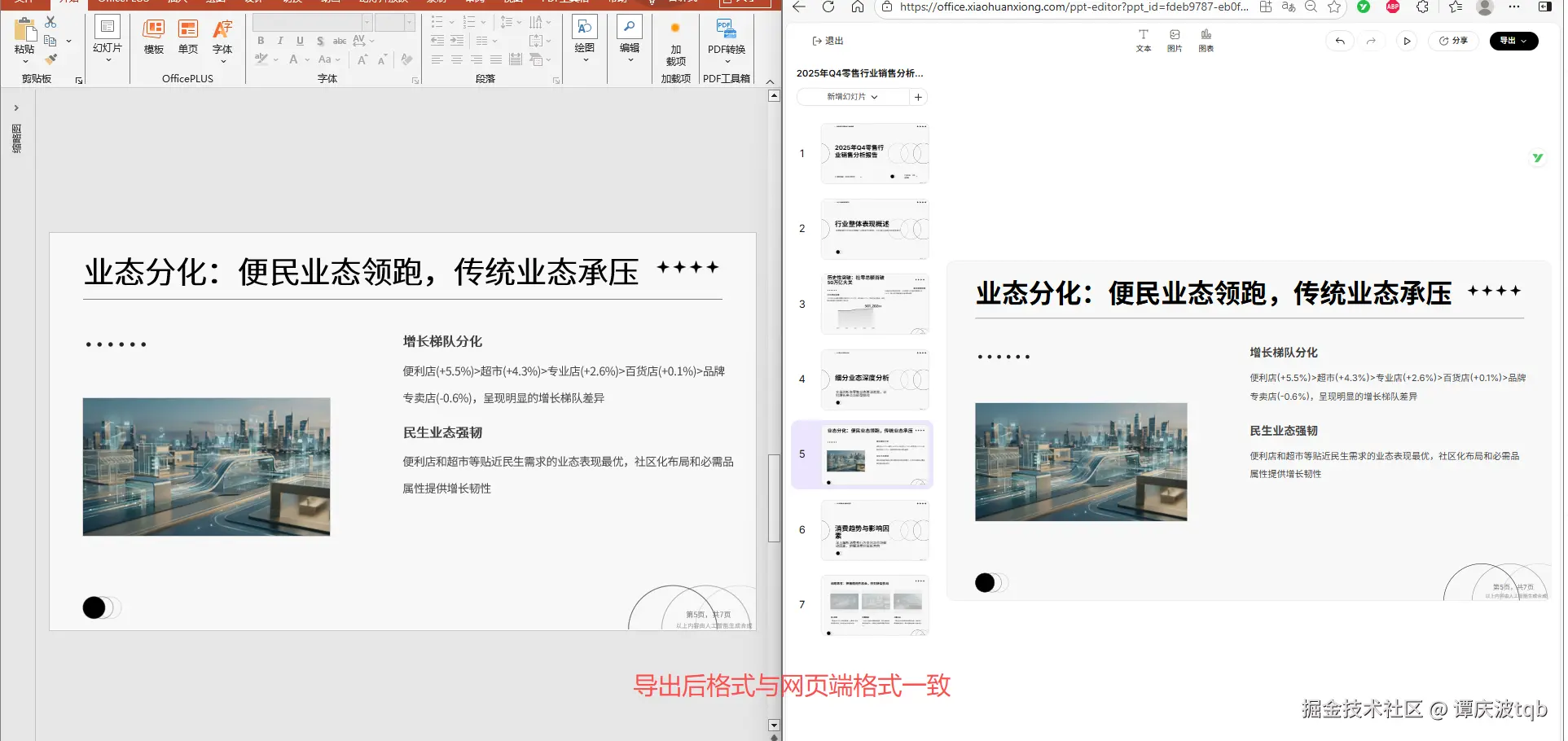Image resolution: width=1568 pixels, height=741 pixels.
Task: Open the font color A dropdown
Action: 307,59
